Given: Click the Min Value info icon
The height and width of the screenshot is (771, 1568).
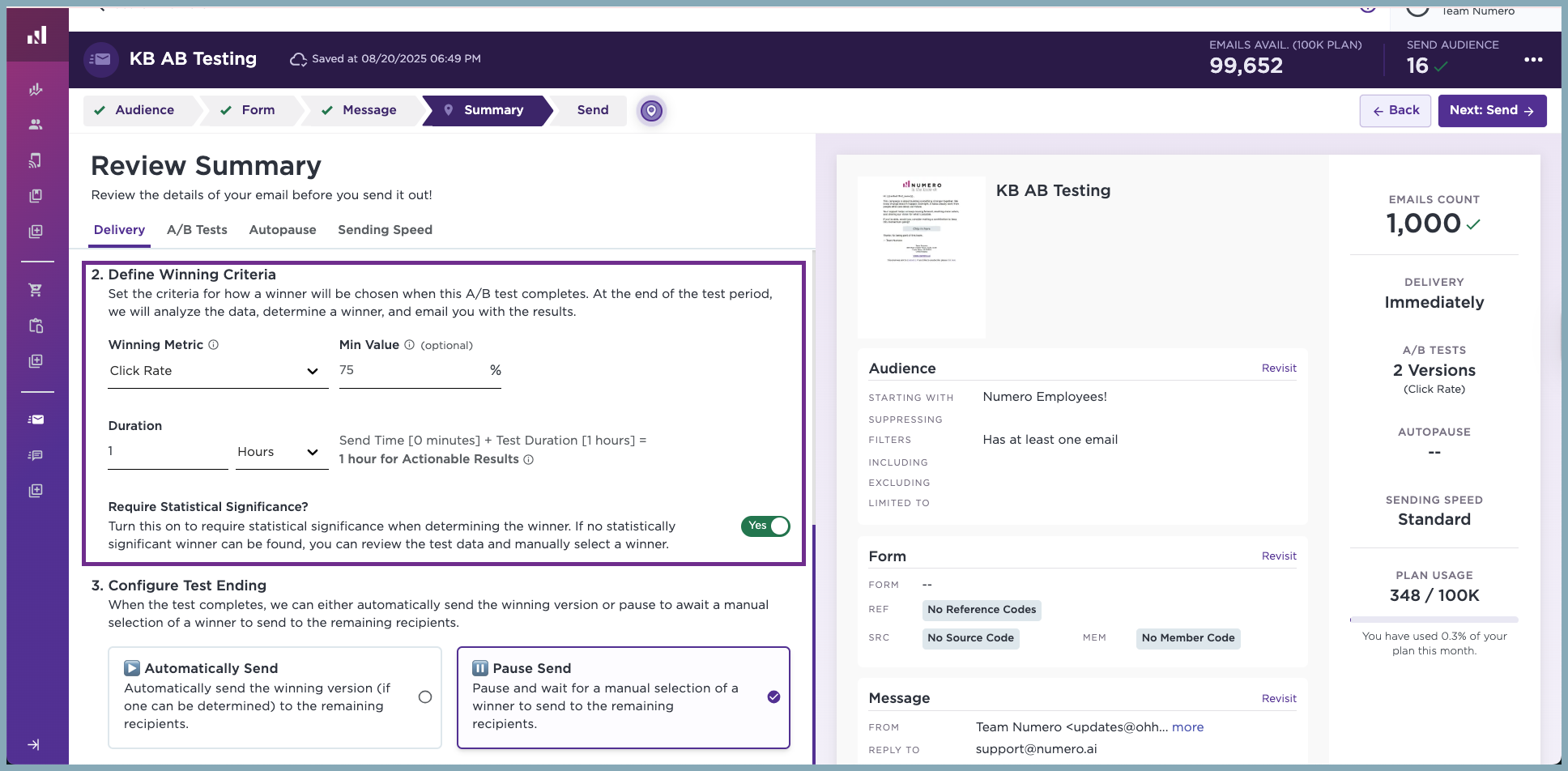Looking at the screenshot, I should coord(410,345).
